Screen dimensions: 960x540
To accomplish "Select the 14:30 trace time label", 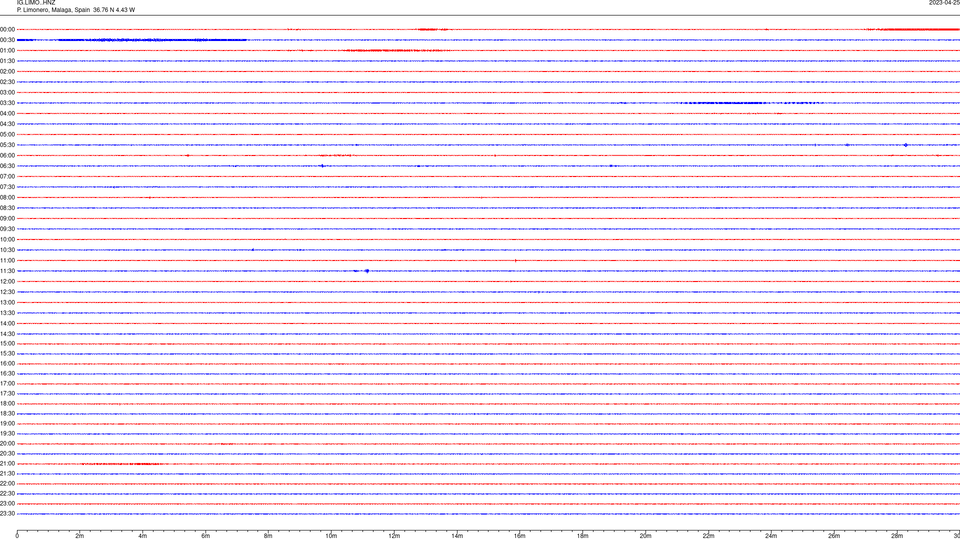I will pyautogui.click(x=7, y=334).
